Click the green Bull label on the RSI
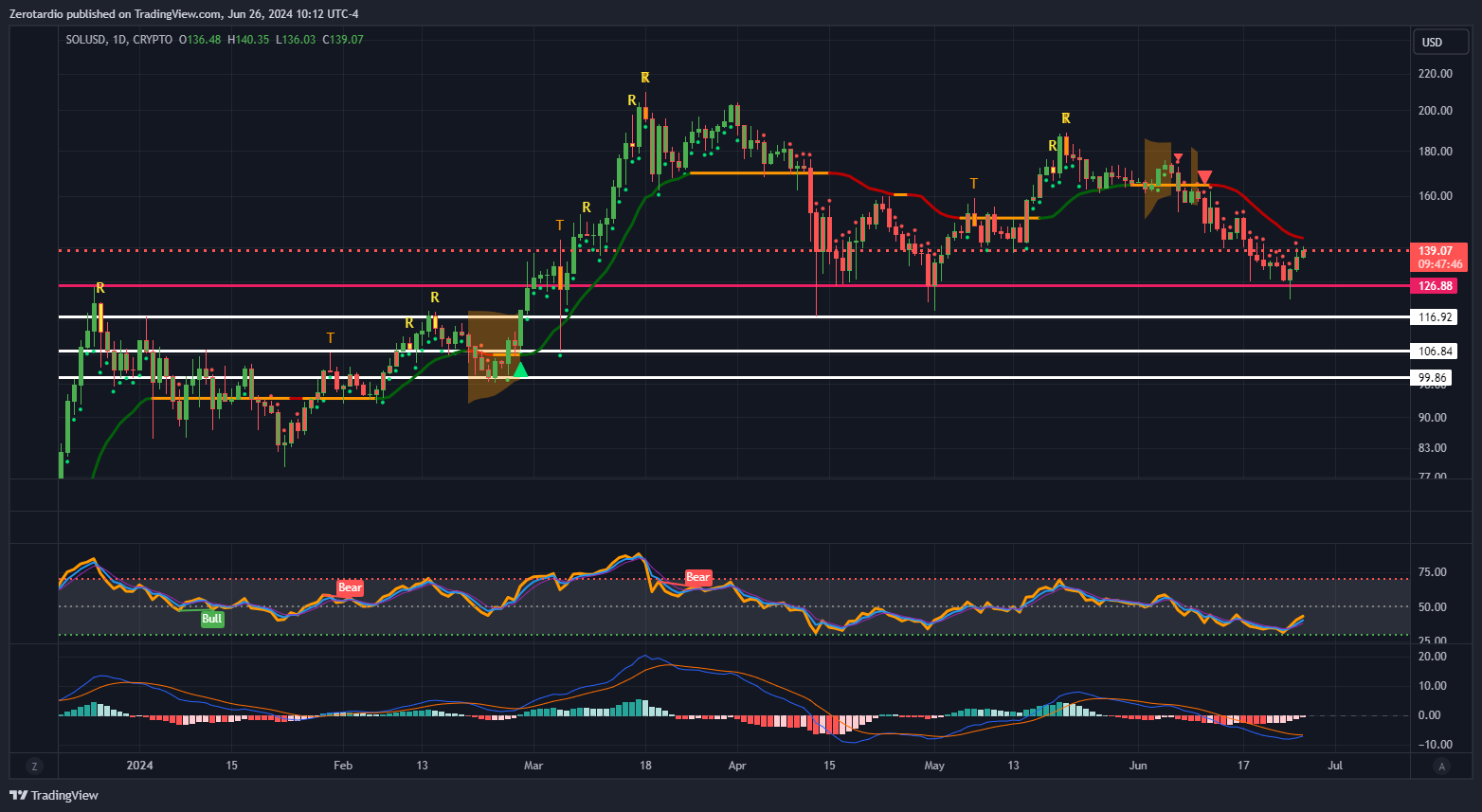Screen dimensions: 1482x812 point(212,619)
